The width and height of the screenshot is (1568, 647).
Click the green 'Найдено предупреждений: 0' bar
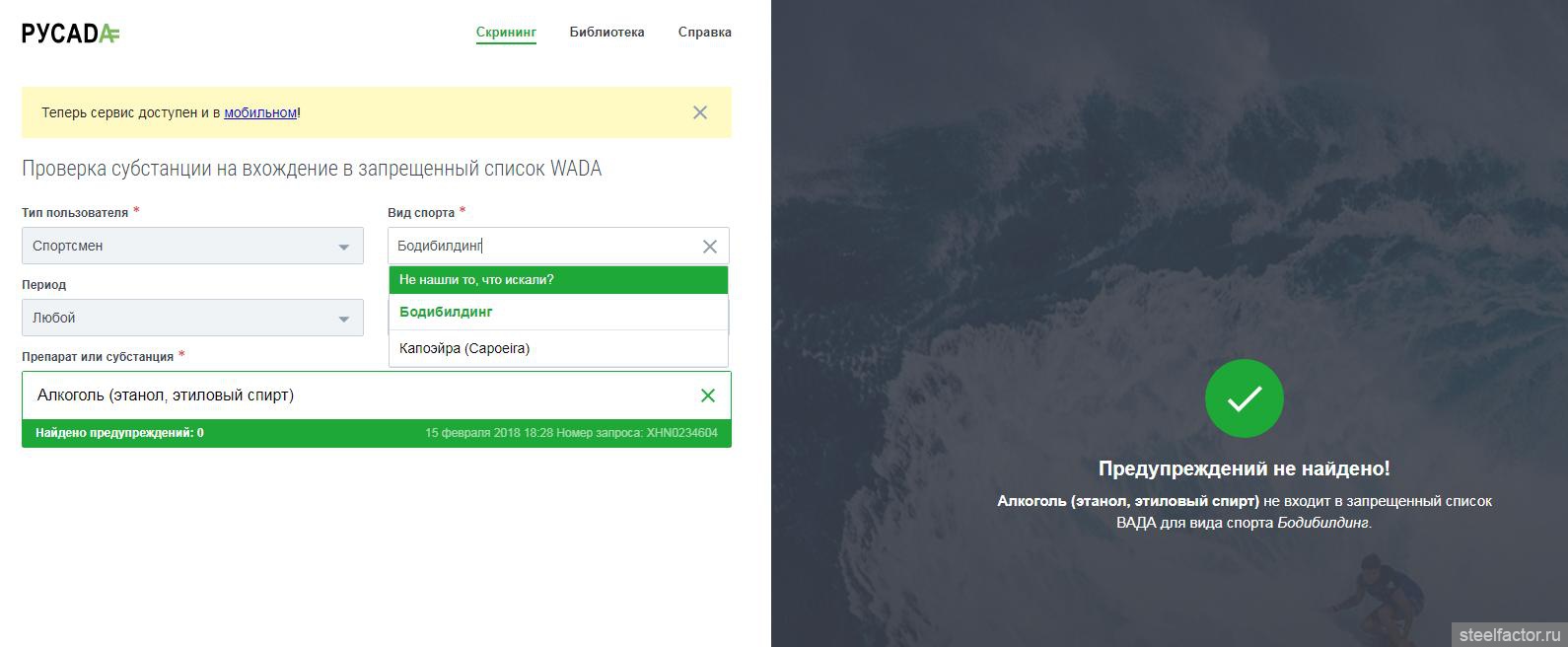(377, 433)
